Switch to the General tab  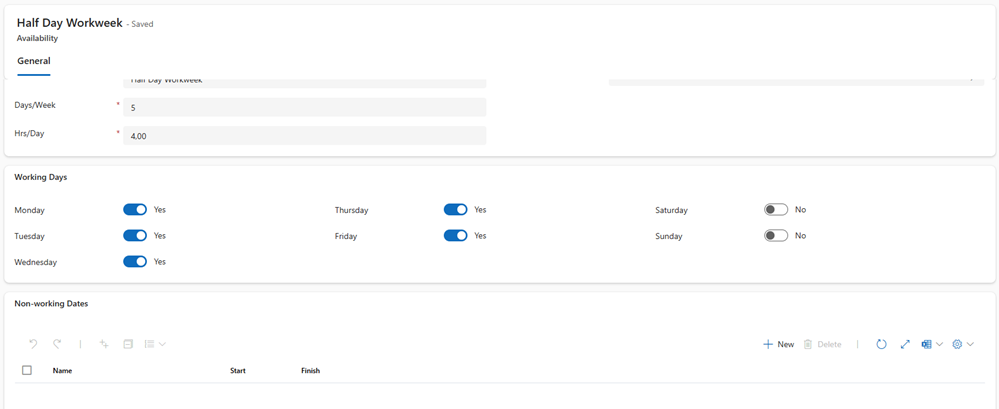coord(34,61)
